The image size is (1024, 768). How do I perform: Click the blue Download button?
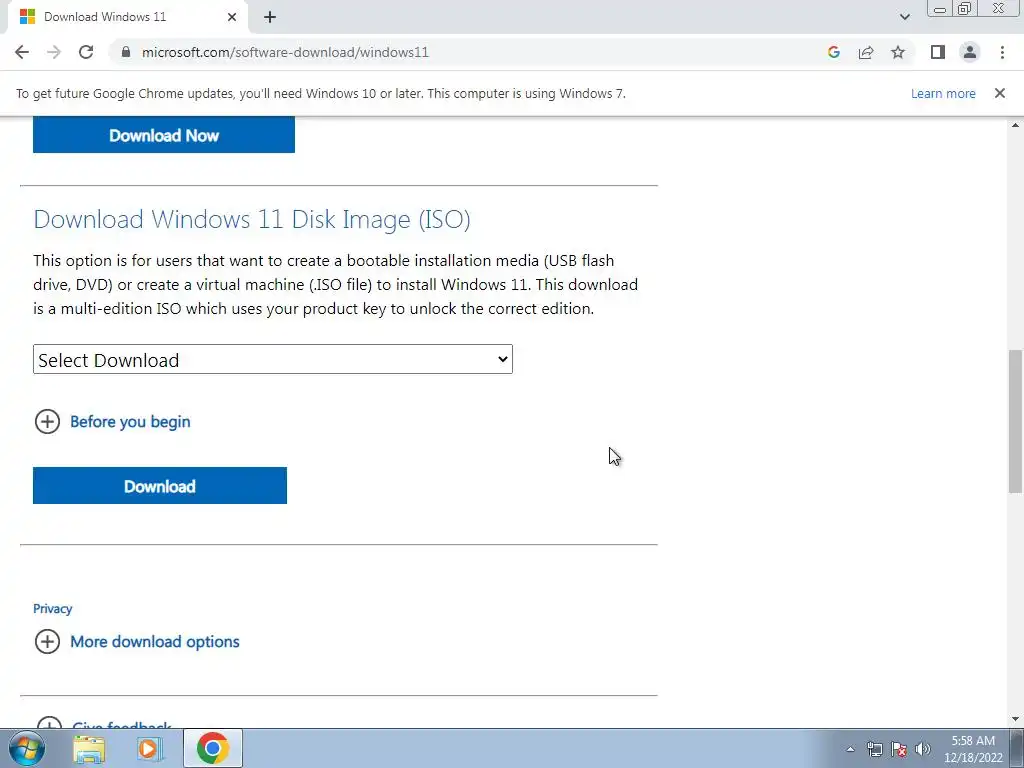[x=160, y=485]
